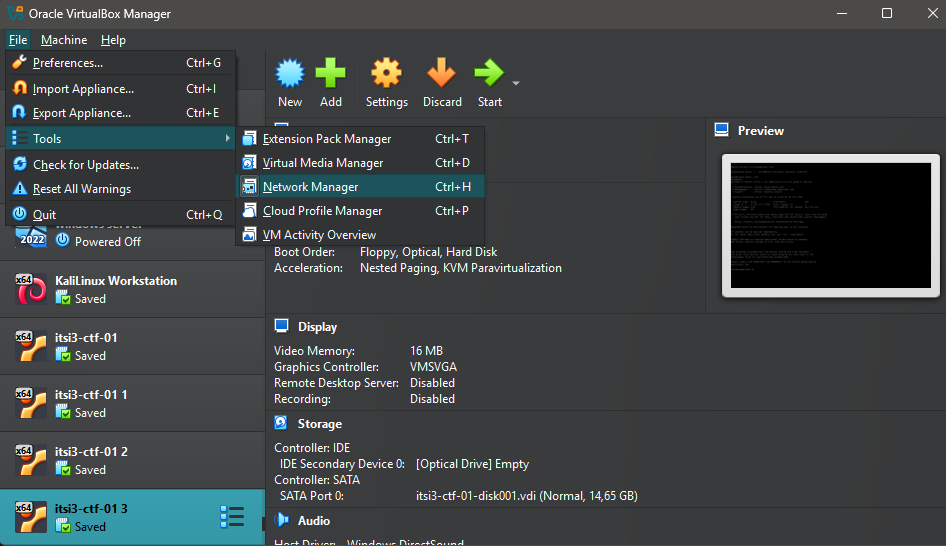Click the itsi3-ctf-01-disk001.vdi disk entry

527,496
